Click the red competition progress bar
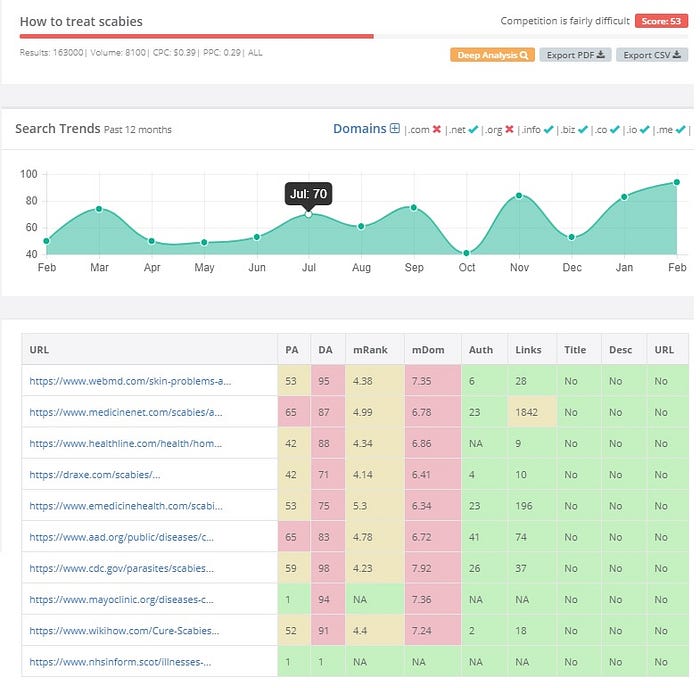 click(196, 36)
